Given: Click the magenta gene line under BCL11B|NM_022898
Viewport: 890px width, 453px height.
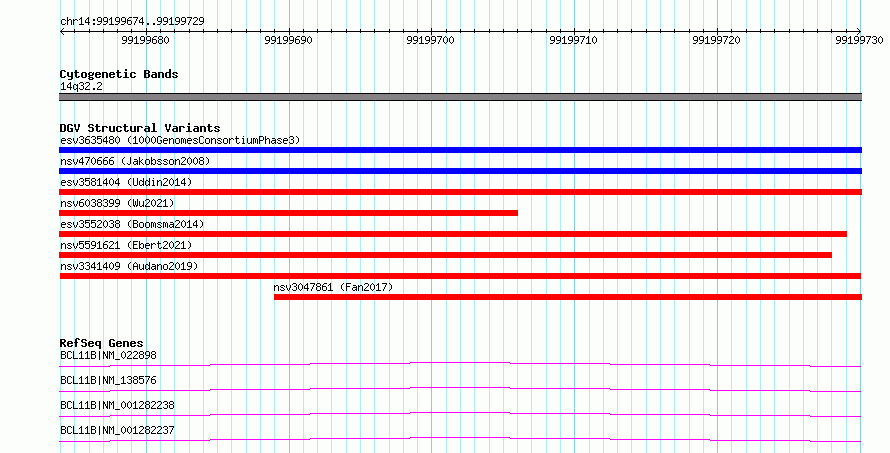Looking at the screenshot, I should coord(460,364).
